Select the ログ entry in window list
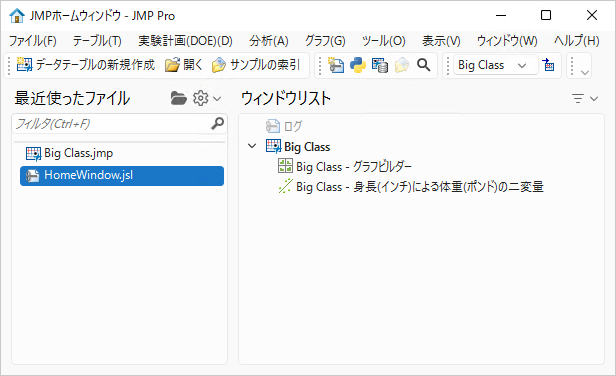616x376 pixels. 293,126
